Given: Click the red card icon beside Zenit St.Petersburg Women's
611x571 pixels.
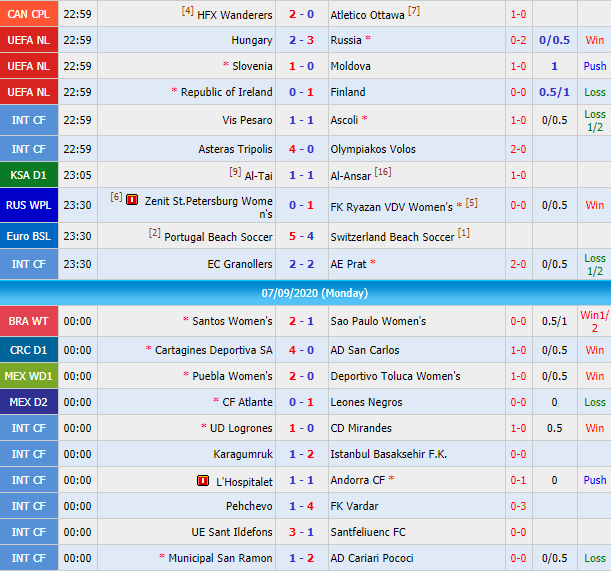Looking at the screenshot, I should (132, 200).
